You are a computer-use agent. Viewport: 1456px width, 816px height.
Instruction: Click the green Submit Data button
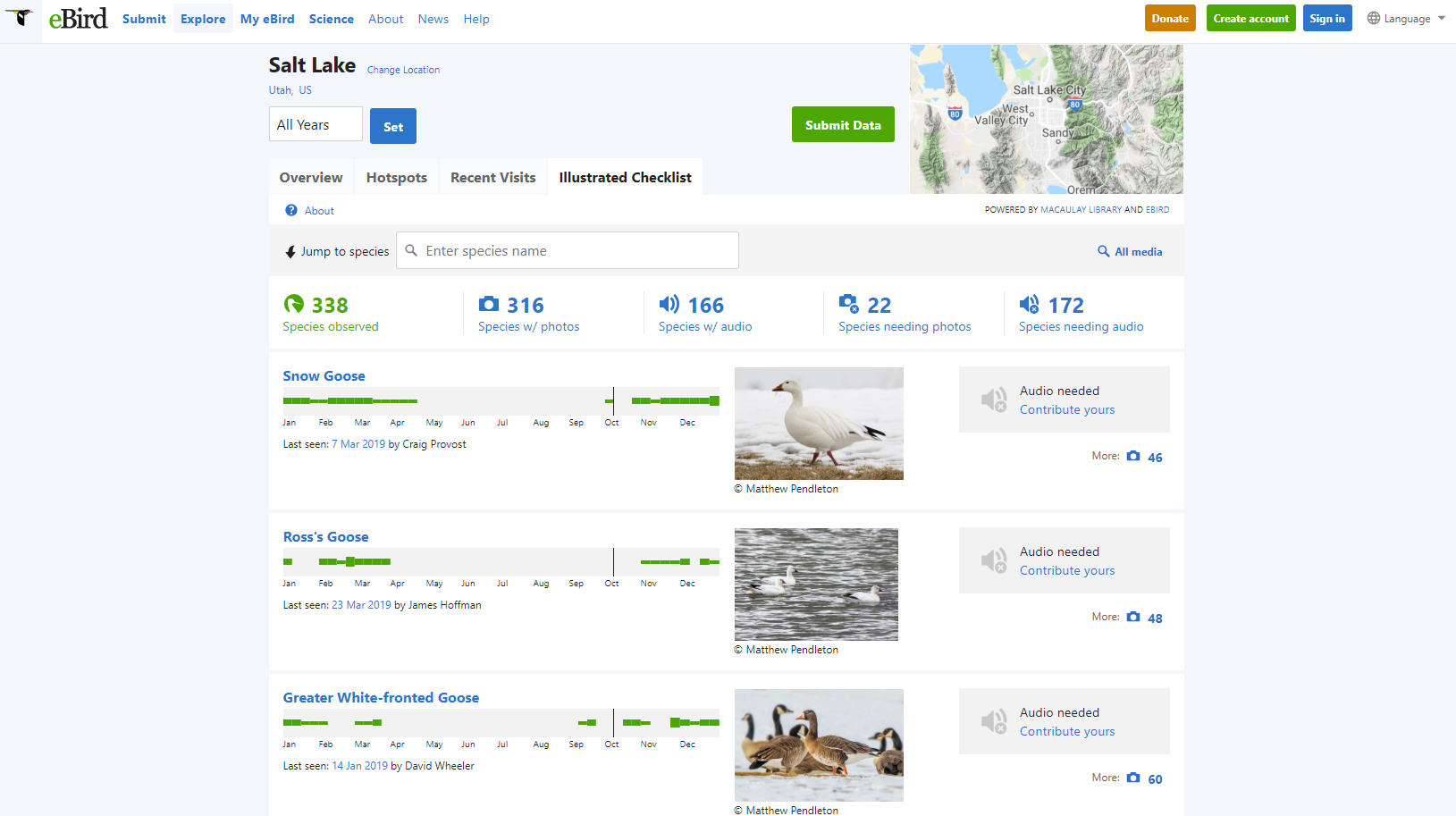(x=842, y=125)
